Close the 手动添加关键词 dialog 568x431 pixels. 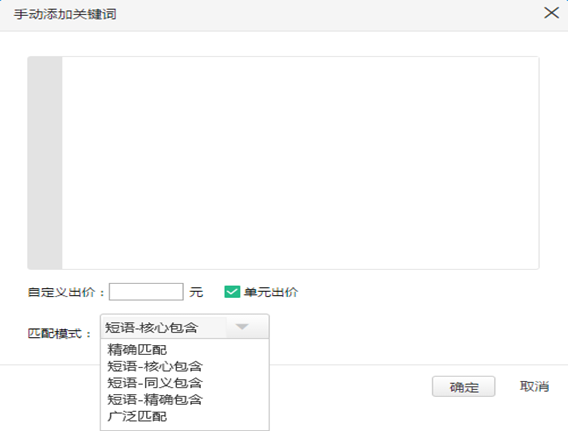click(551, 13)
